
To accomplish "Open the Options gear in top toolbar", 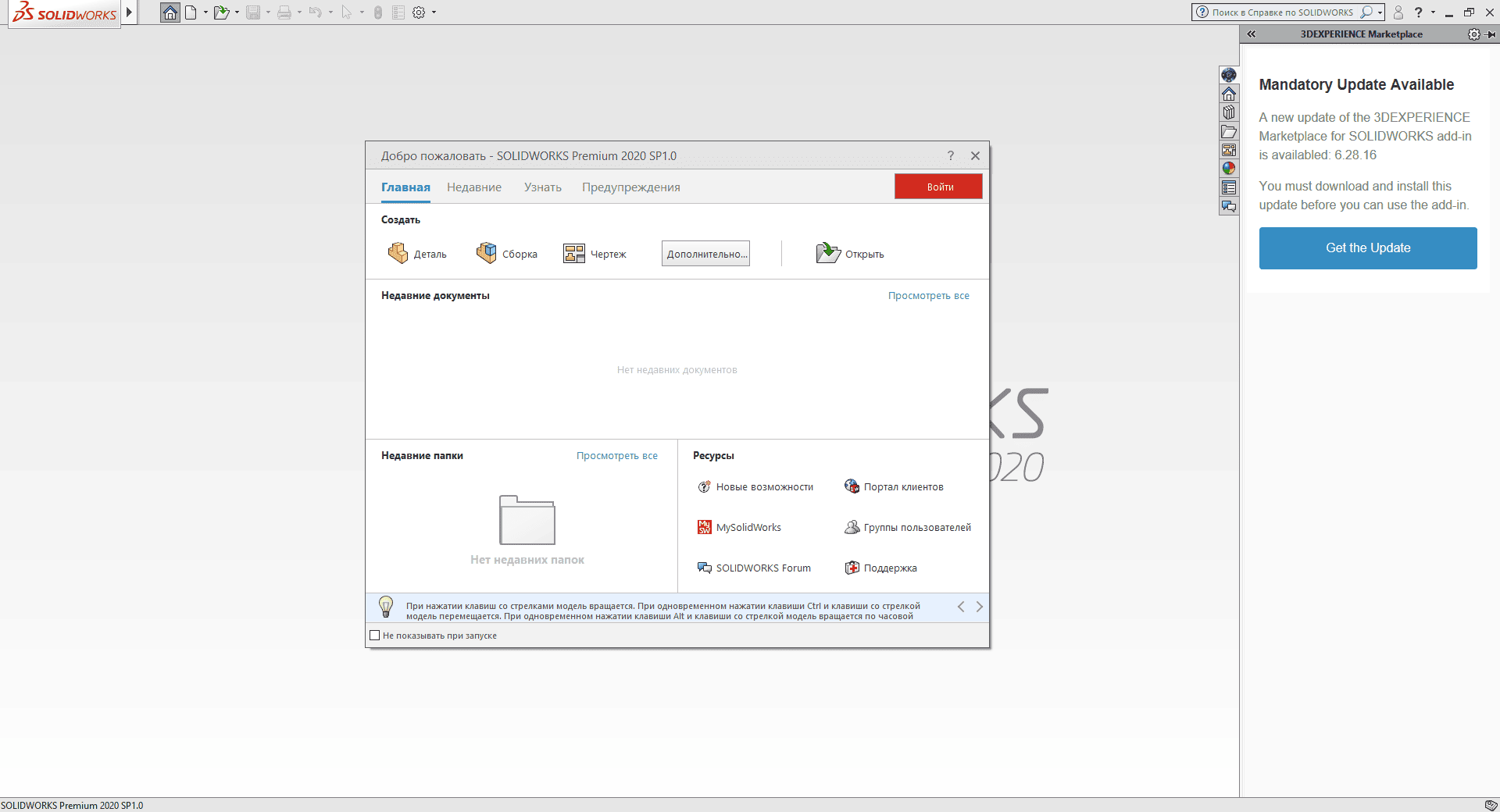I will 419,12.
